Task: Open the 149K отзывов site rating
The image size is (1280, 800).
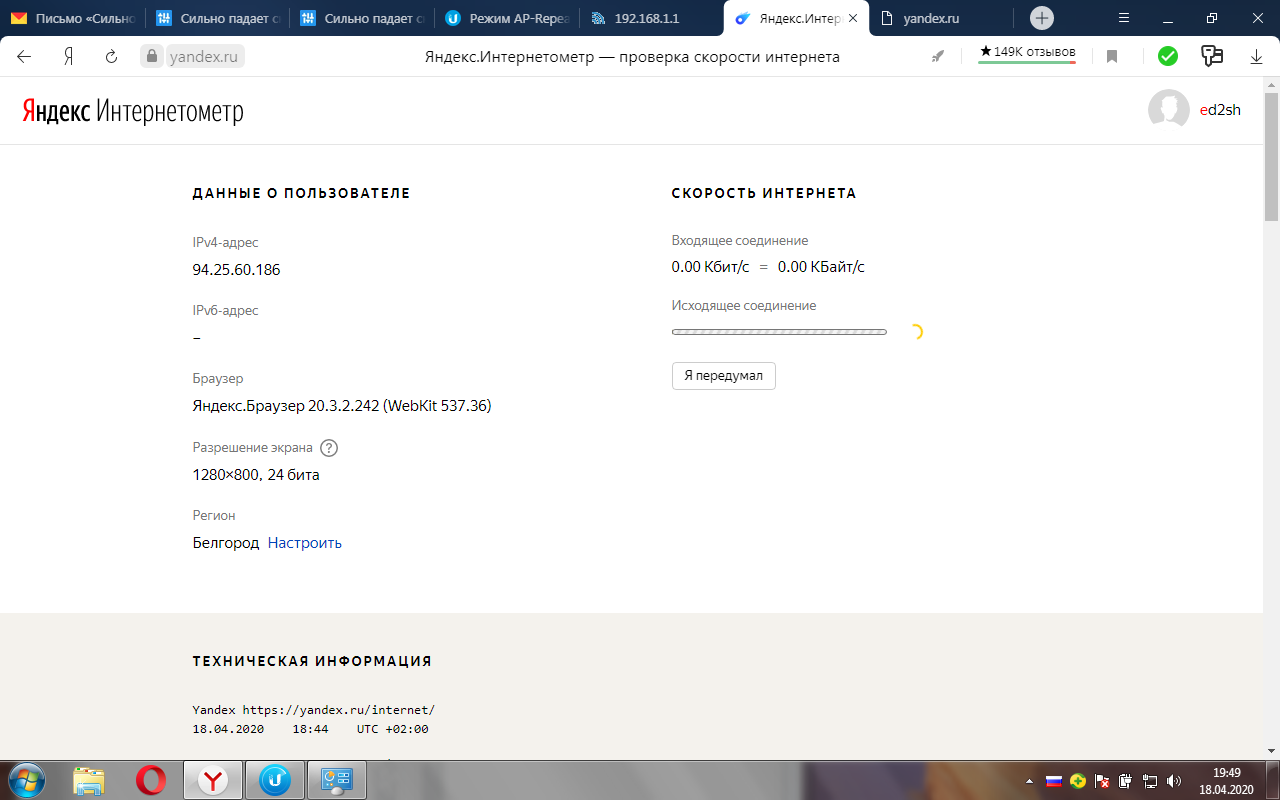Action: (1027, 52)
